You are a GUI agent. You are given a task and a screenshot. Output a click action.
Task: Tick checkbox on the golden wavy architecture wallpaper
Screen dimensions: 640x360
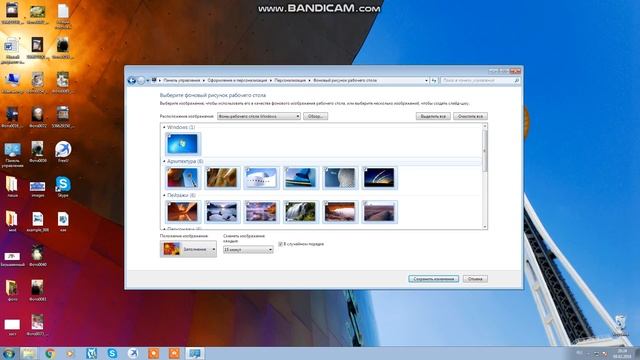pos(208,170)
